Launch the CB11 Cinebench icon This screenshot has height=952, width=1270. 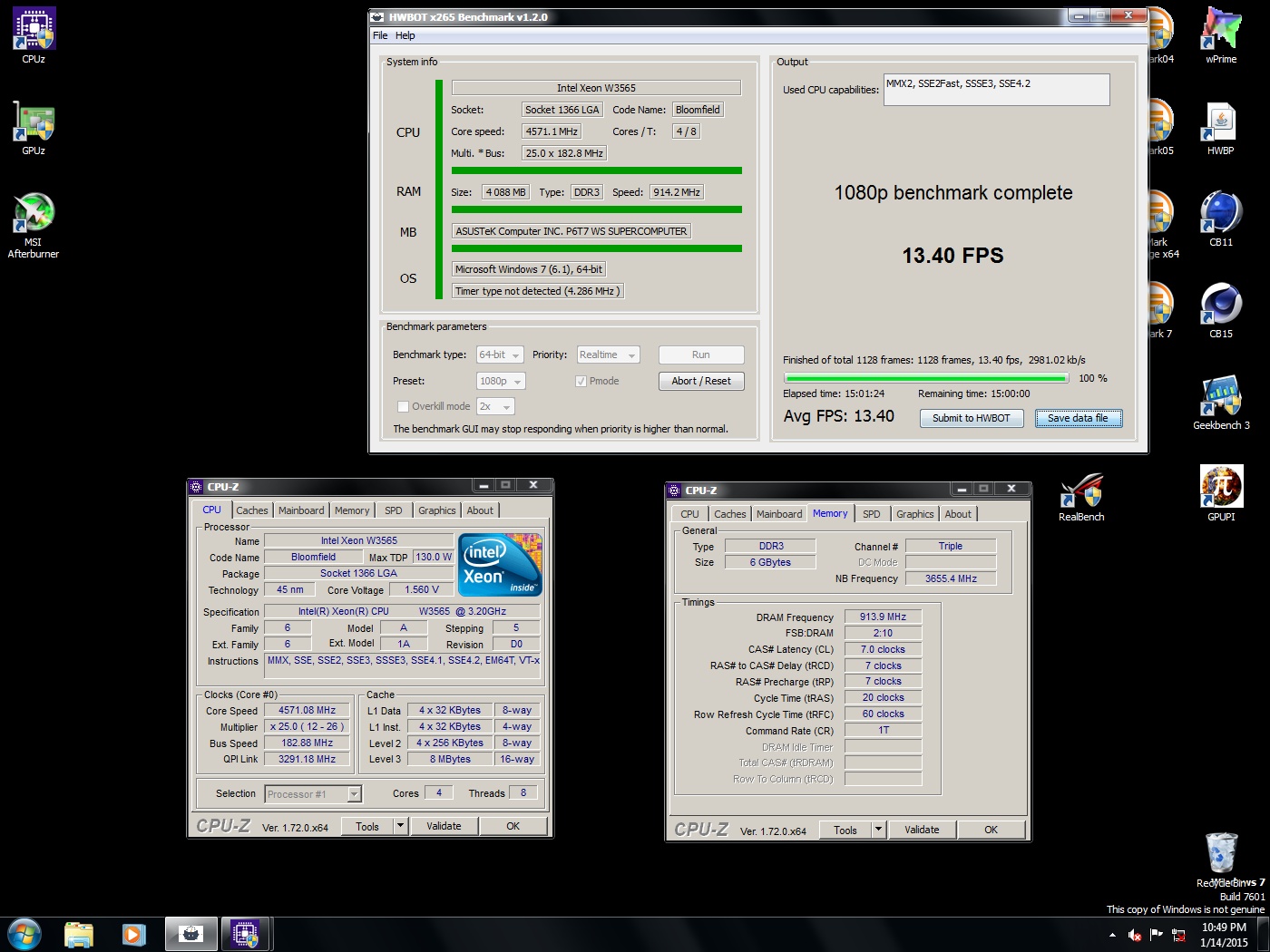[x=1221, y=219]
